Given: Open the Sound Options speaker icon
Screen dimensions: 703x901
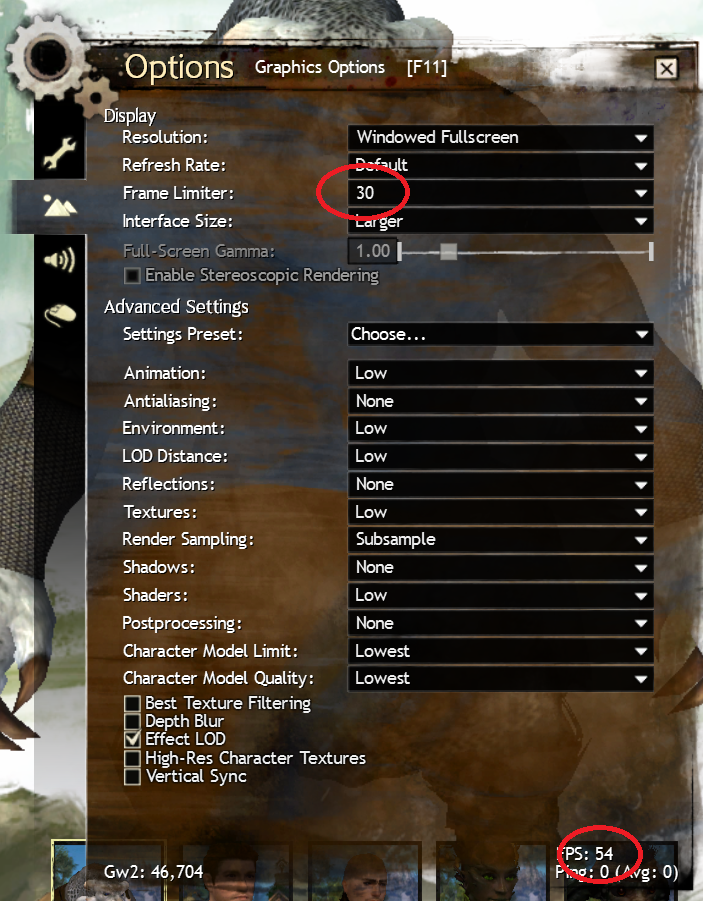Looking at the screenshot, I should click(59, 260).
